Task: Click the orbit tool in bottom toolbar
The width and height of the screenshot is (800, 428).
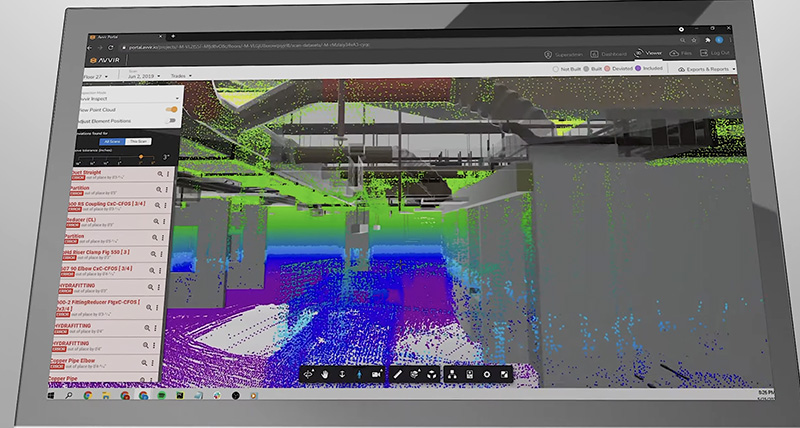Action: tap(310, 373)
